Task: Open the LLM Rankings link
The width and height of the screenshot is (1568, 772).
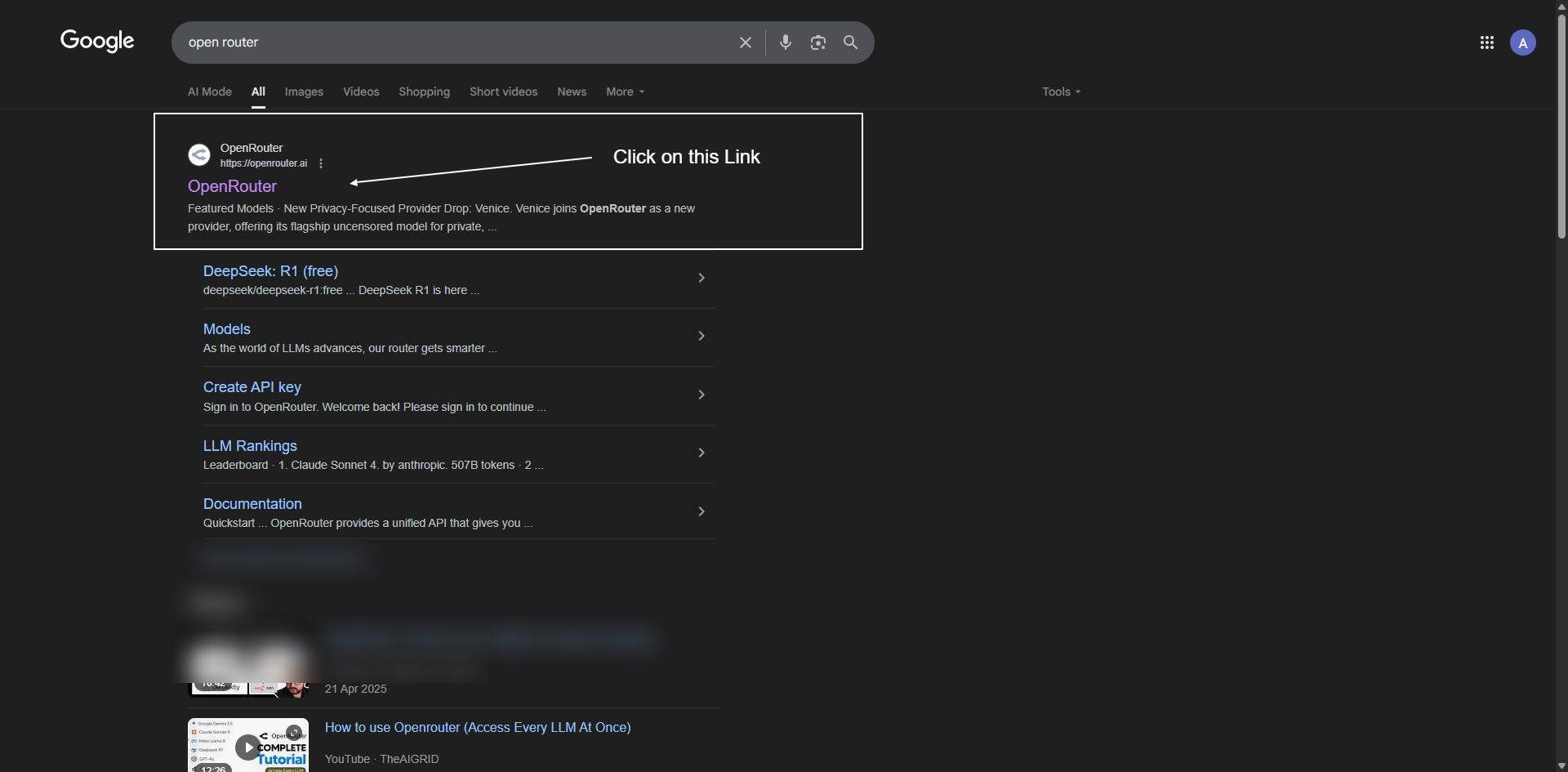Action: (x=250, y=446)
